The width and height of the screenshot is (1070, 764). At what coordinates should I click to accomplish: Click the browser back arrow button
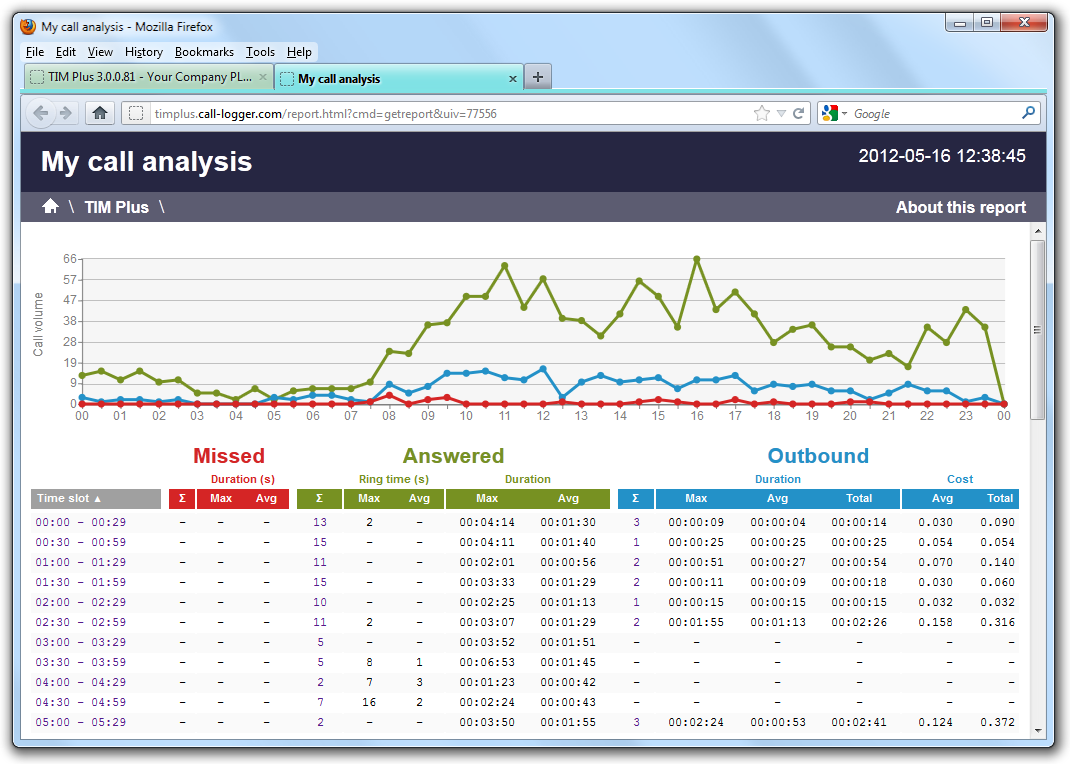point(41,113)
